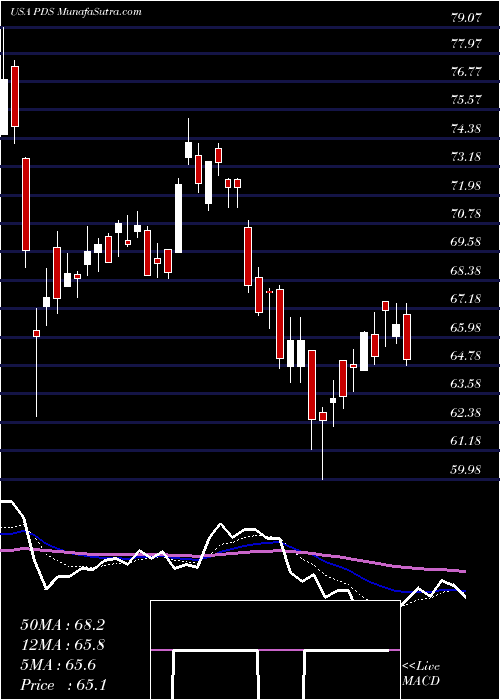
Task: Click the USA PDS MunafaSutra.com title text
Action: [75, 11]
